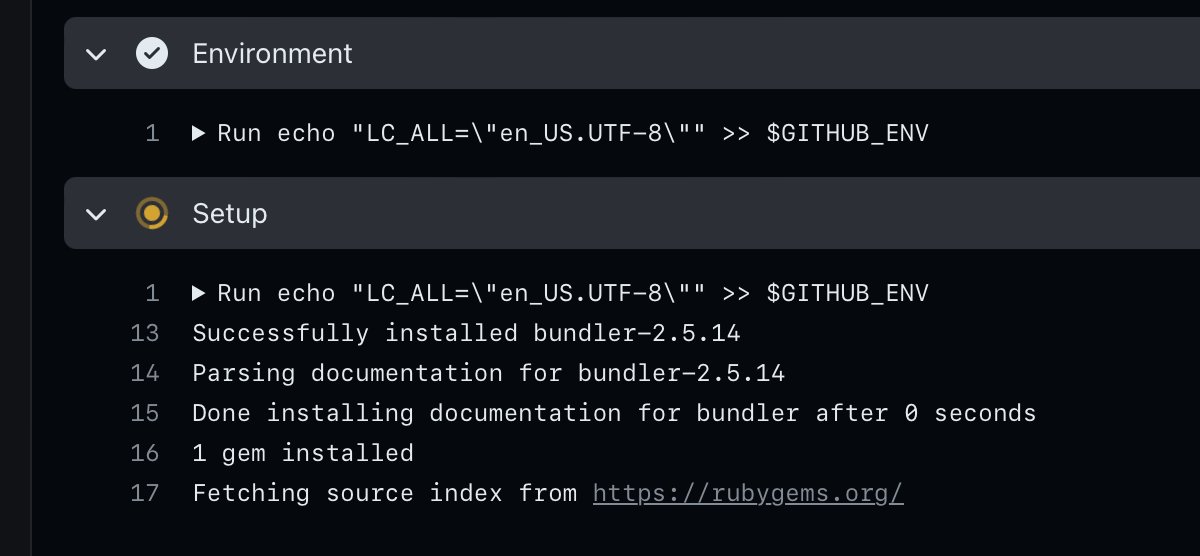Click line number 1 under Setup
Image resolution: width=1200 pixels, height=556 pixels.
click(x=152, y=293)
